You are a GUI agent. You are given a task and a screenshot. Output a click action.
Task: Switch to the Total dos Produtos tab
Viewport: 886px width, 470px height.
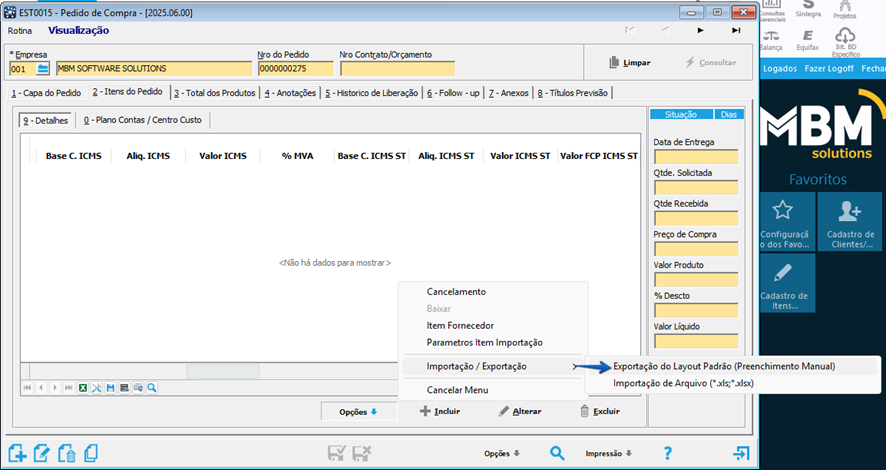pos(213,93)
